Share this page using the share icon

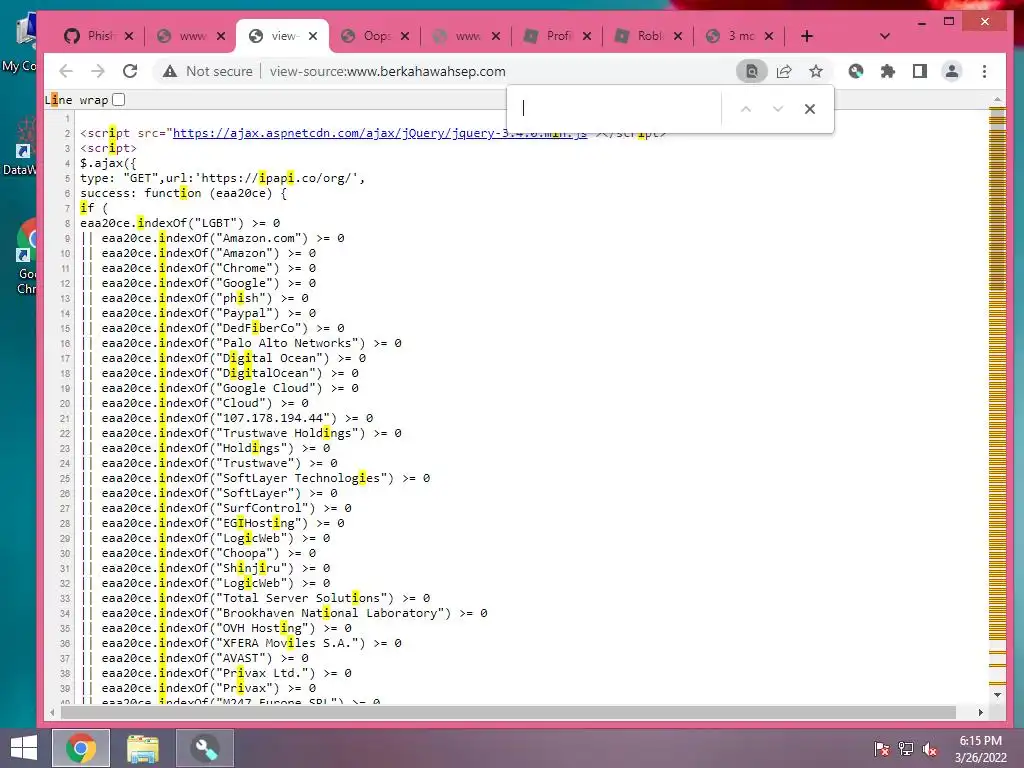[784, 71]
